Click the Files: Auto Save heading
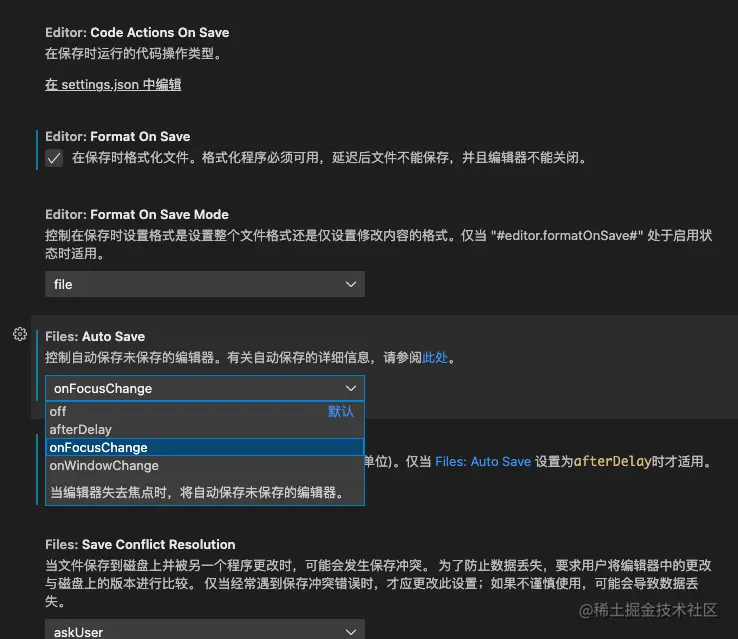 tap(95, 337)
